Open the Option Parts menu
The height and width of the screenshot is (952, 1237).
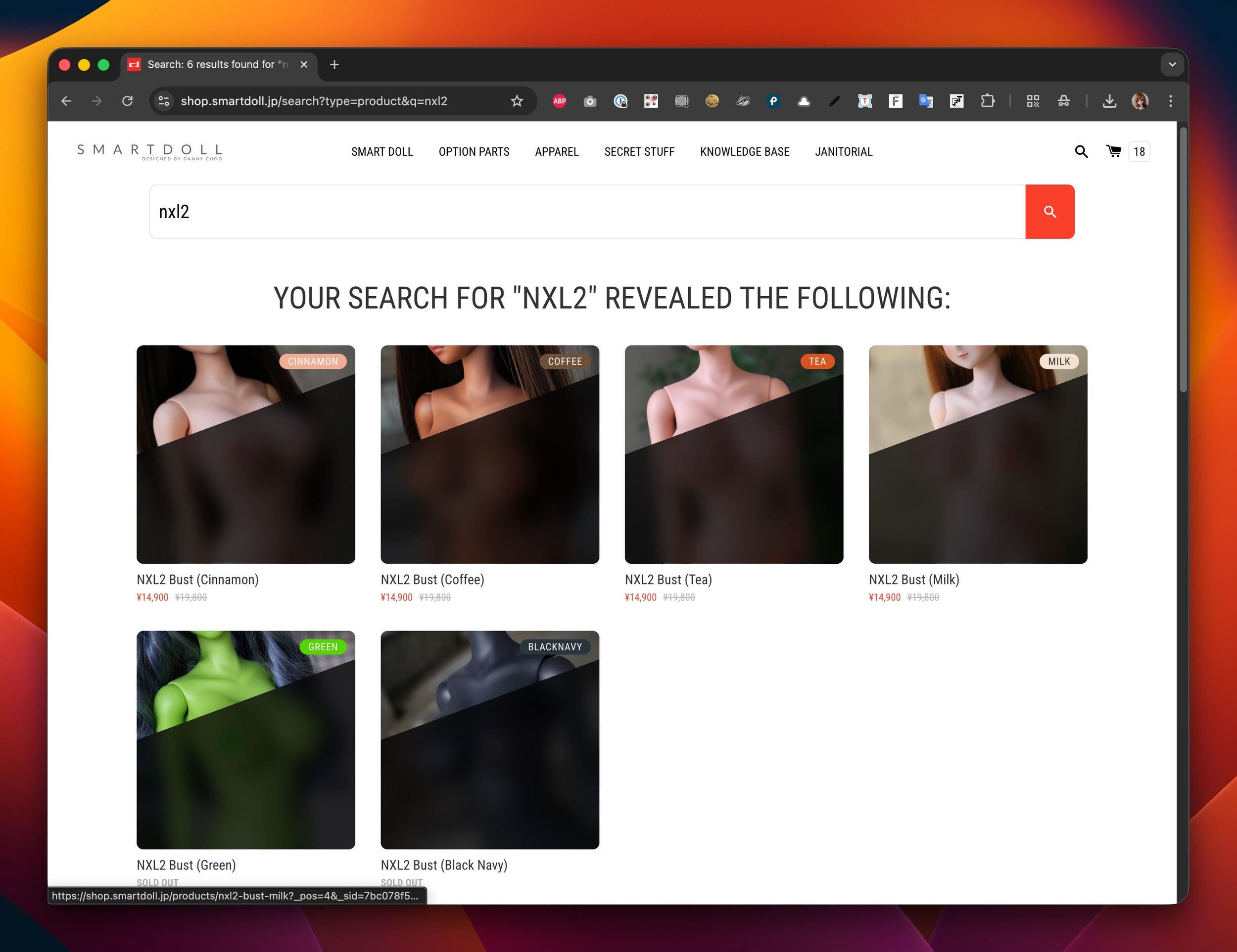tap(474, 152)
